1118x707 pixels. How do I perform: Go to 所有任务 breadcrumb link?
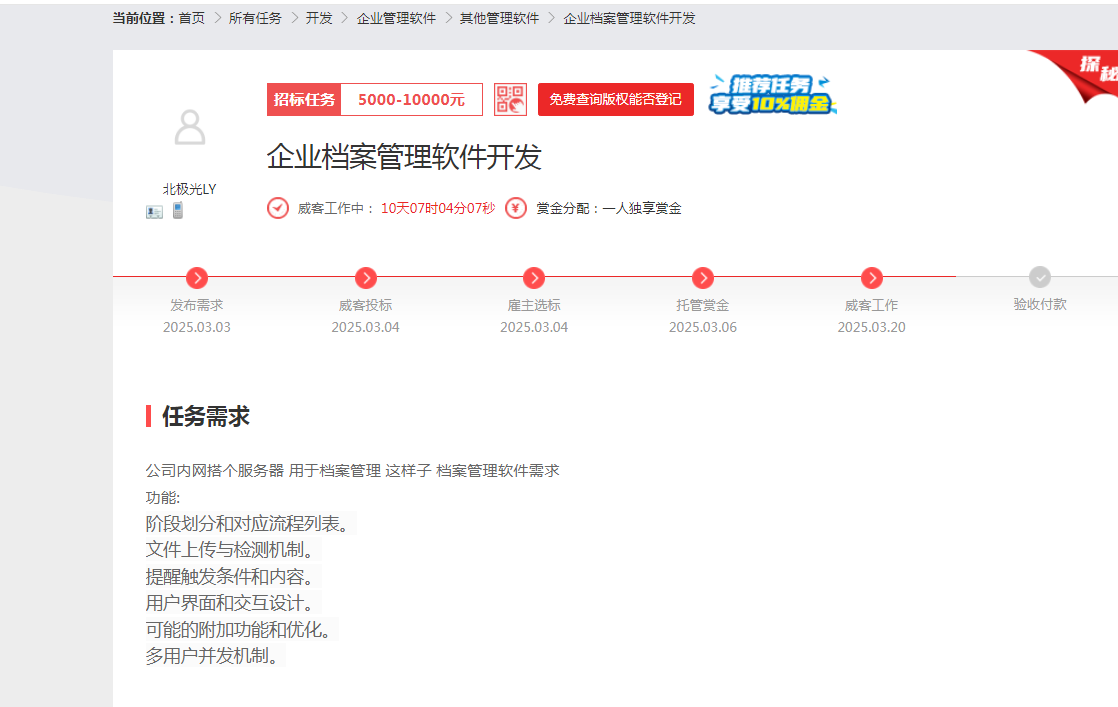coord(255,18)
